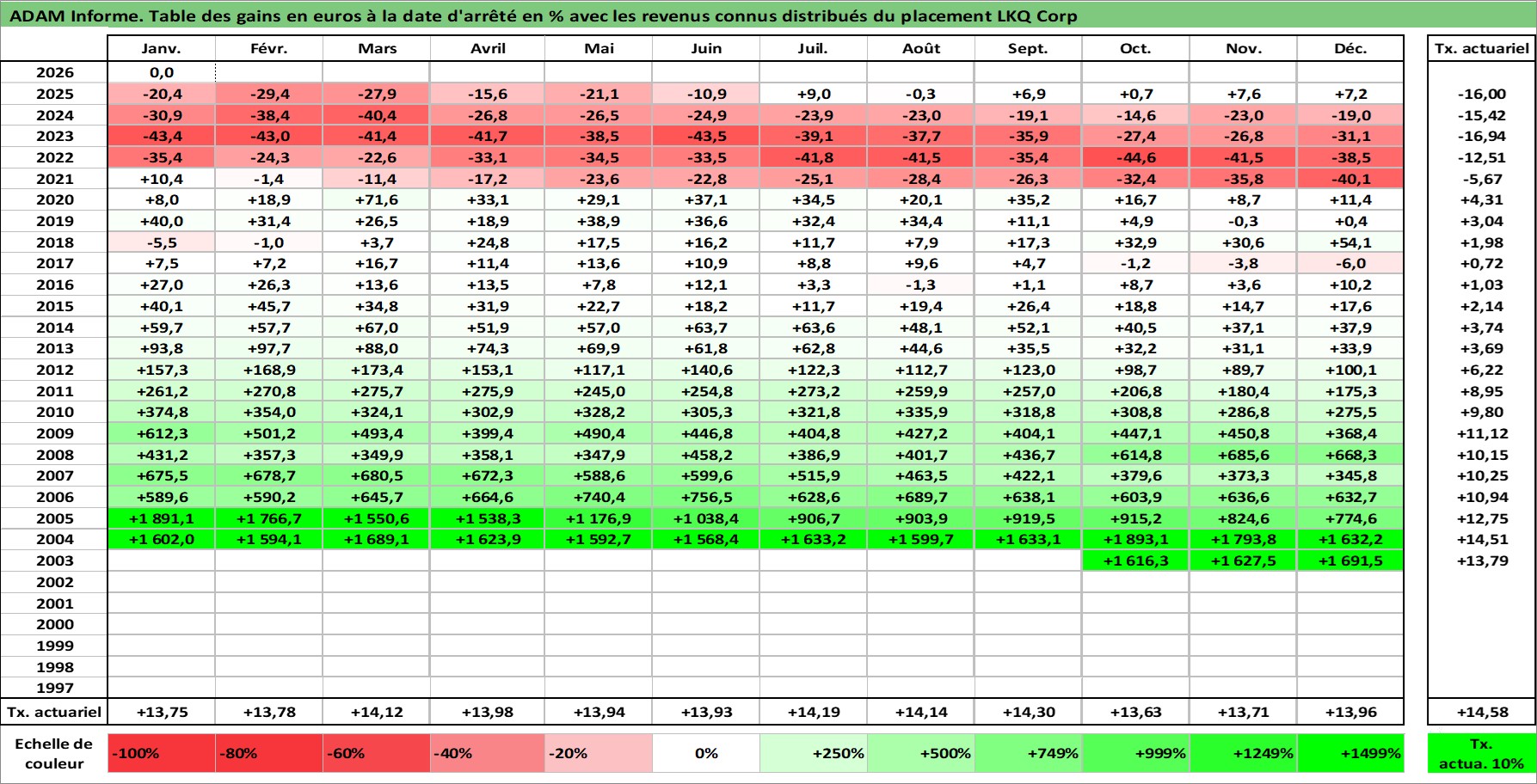Image resolution: width=1537 pixels, height=784 pixels.
Task: Select the +335,9 cell for Août 2010
Action: [x=921, y=412]
